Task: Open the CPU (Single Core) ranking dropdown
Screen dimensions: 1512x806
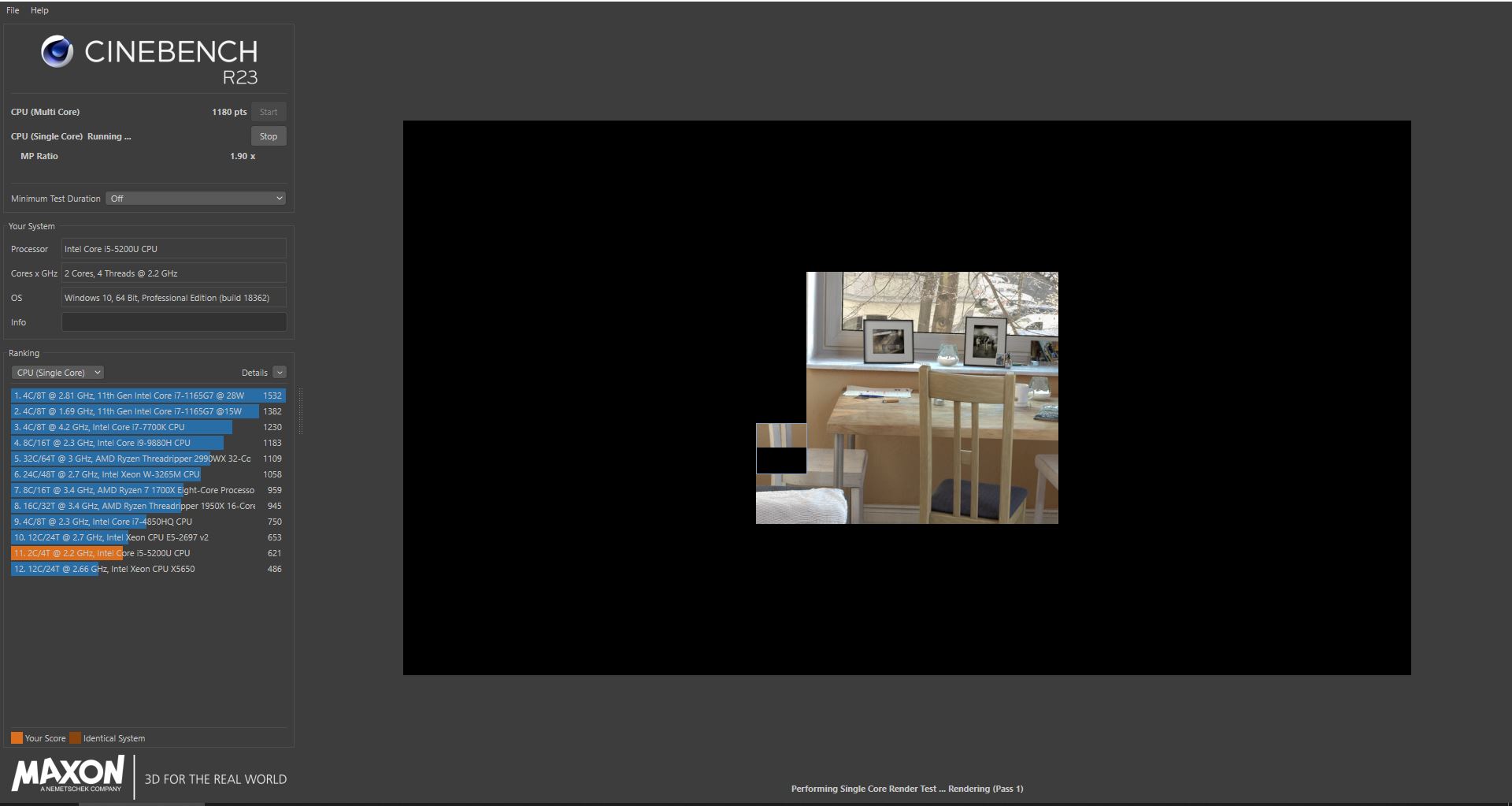Action: point(57,373)
